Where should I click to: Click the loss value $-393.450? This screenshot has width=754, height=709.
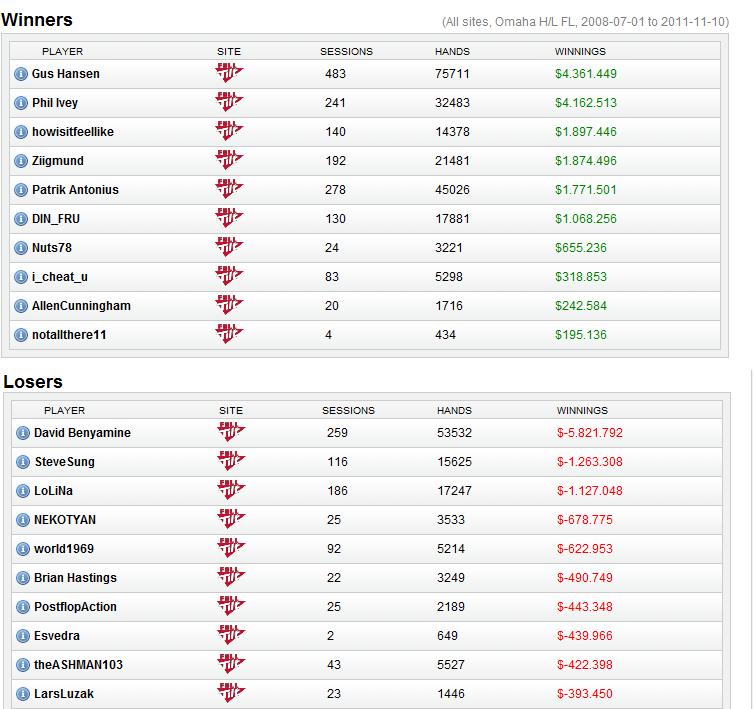coord(585,694)
